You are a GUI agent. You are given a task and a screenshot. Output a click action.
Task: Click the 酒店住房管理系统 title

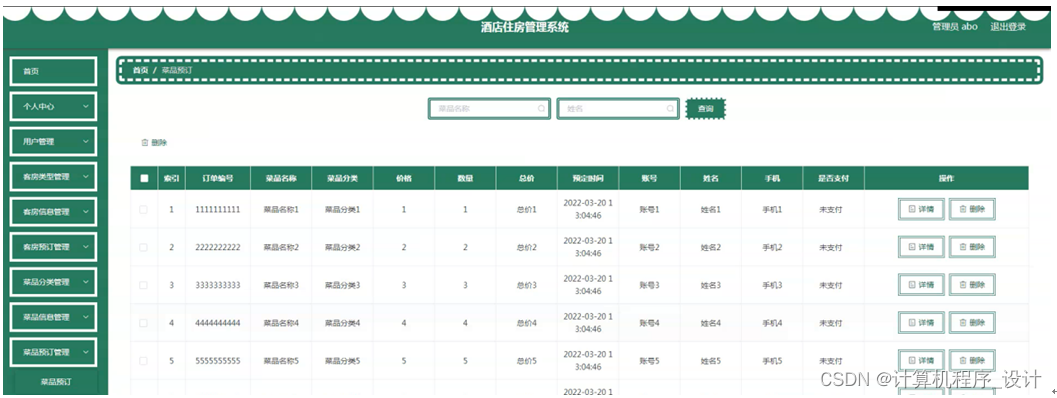tap(525, 27)
